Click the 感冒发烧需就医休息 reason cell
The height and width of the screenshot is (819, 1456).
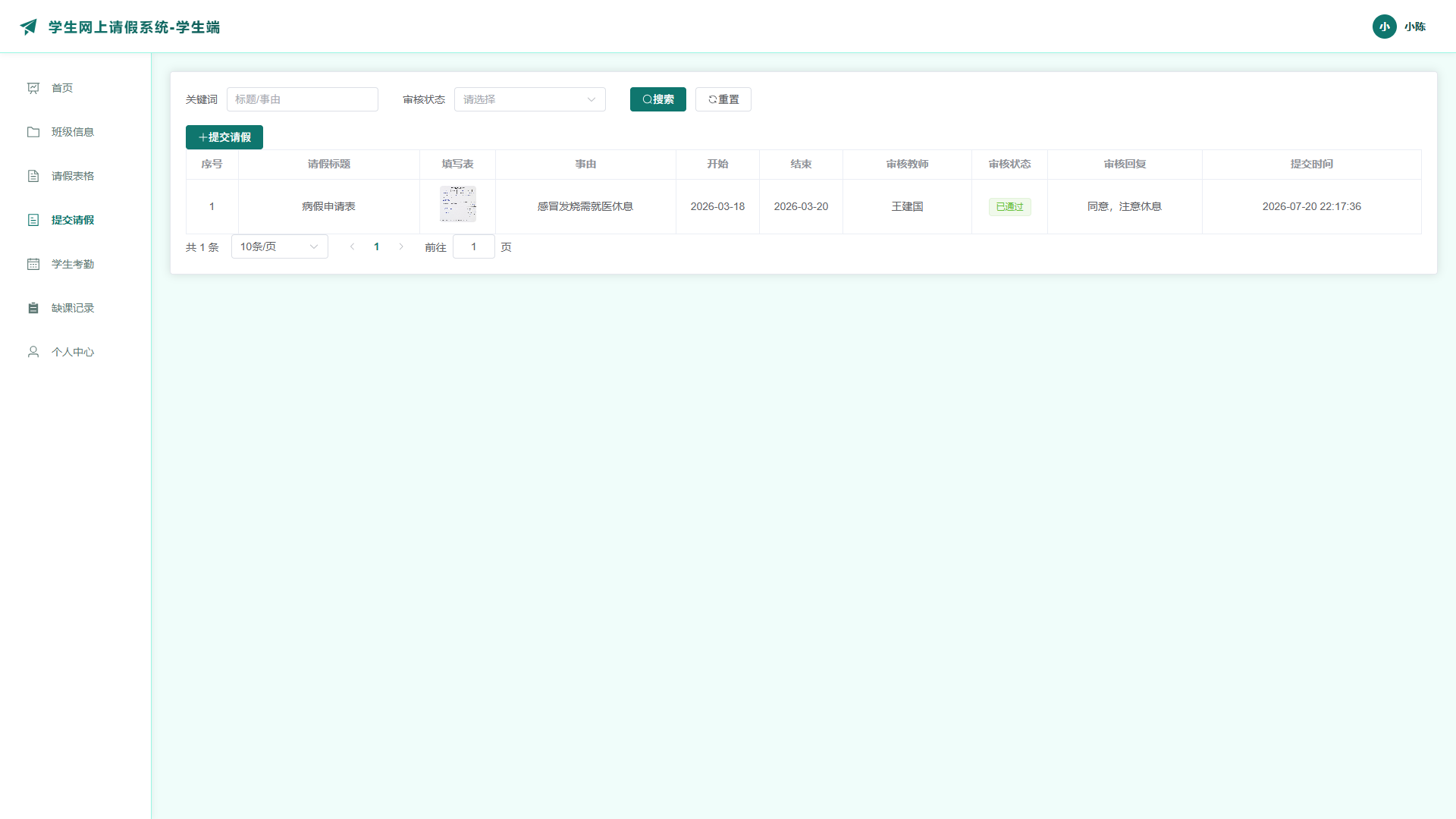click(585, 206)
